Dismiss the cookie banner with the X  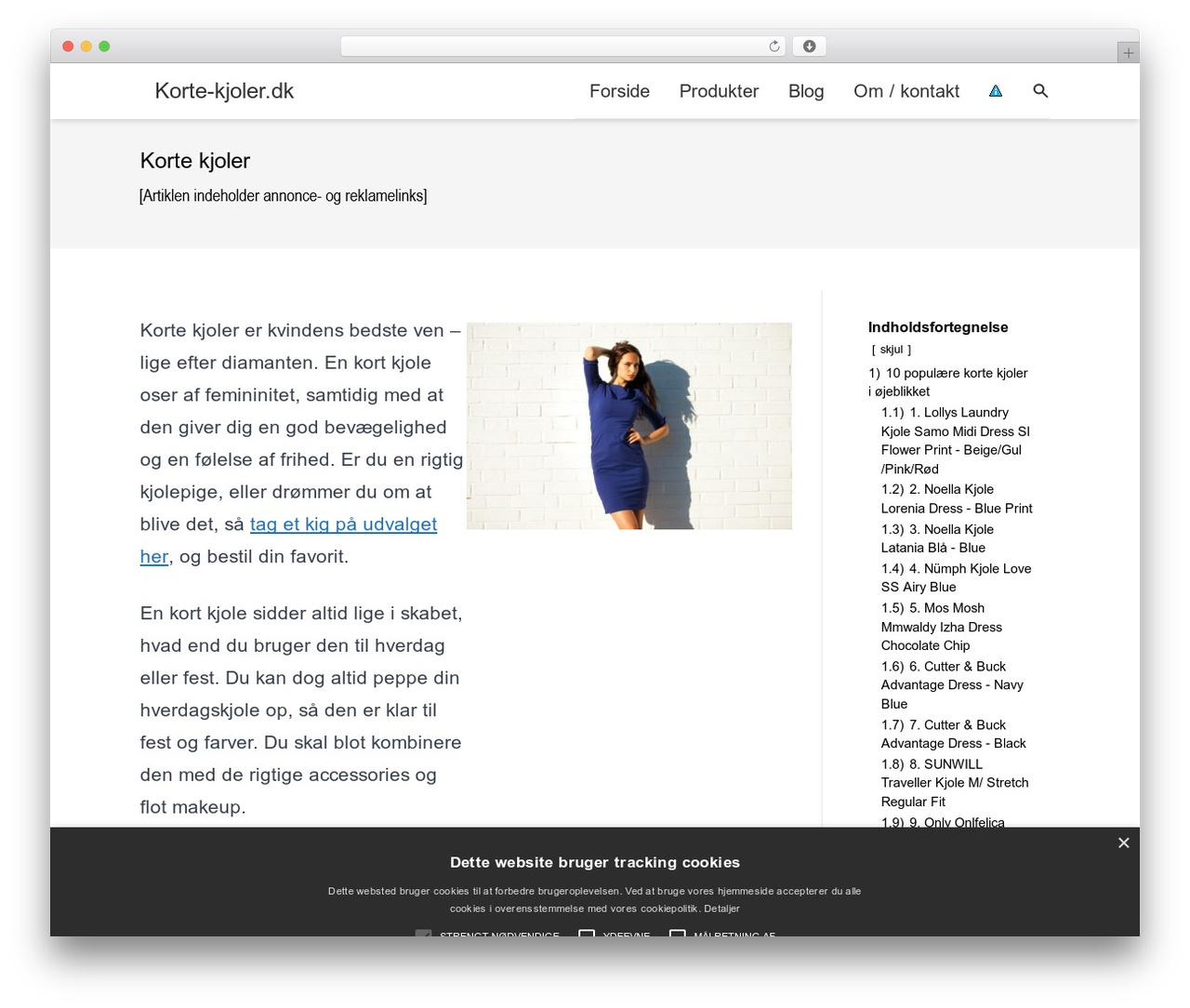1123,842
